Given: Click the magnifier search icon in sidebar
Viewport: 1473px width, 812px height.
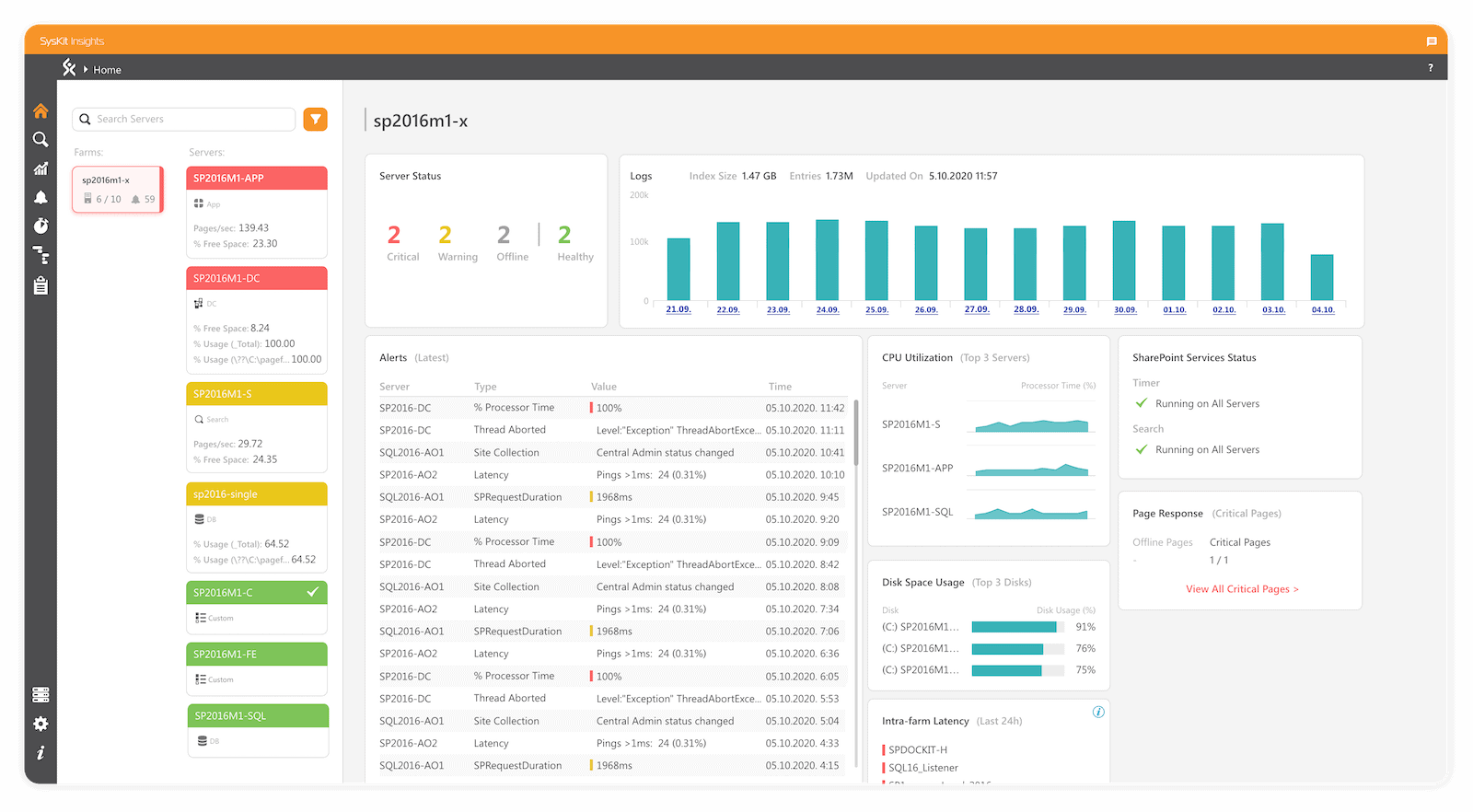Looking at the screenshot, I should (x=41, y=140).
